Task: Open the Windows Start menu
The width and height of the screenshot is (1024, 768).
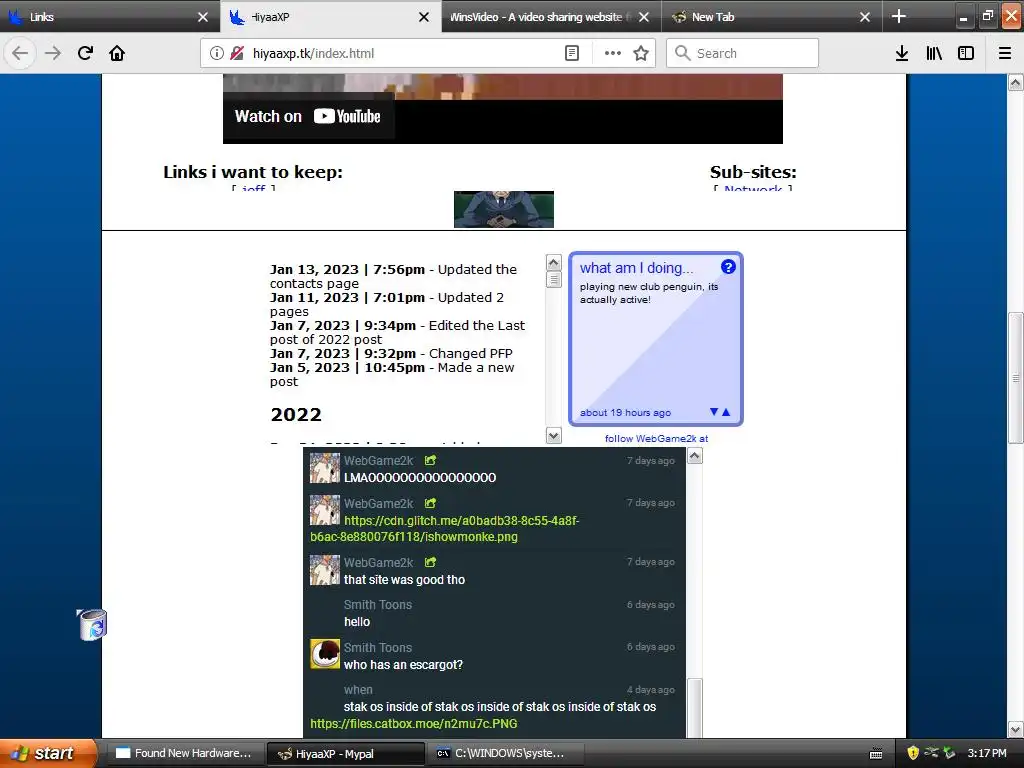Action: (x=47, y=753)
